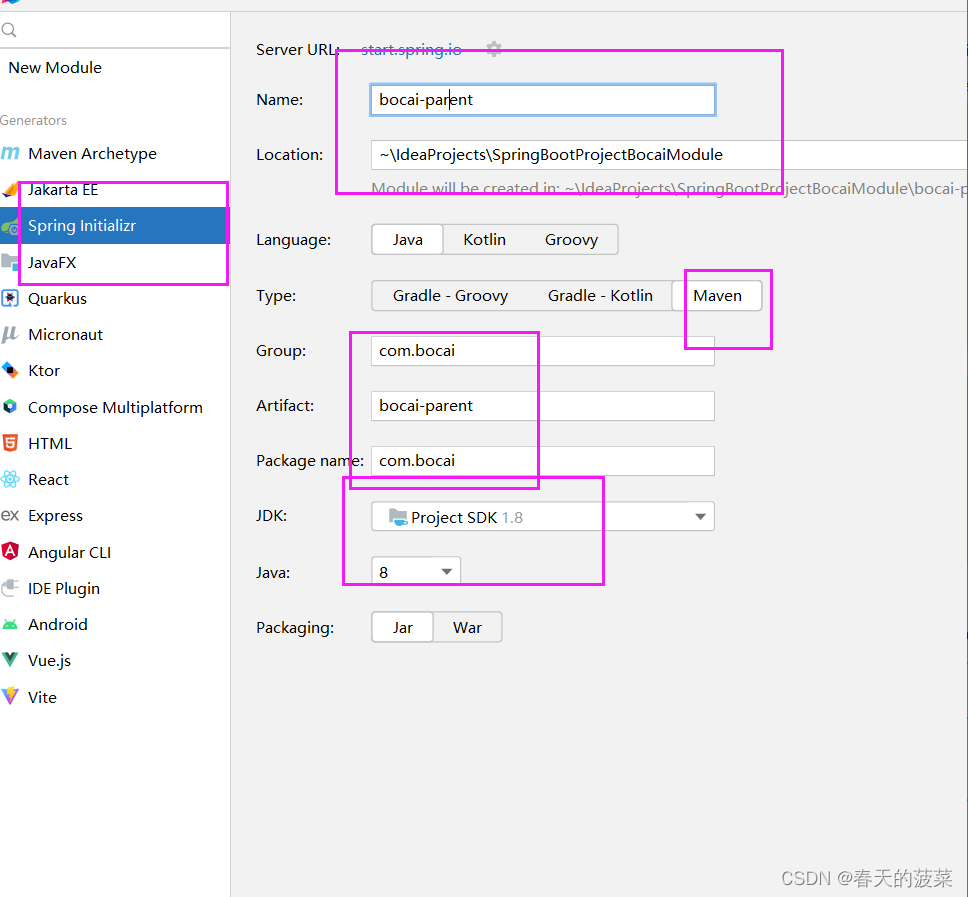Click the Android robot icon
Image resolution: width=968 pixels, height=897 pixels.
(x=10, y=624)
